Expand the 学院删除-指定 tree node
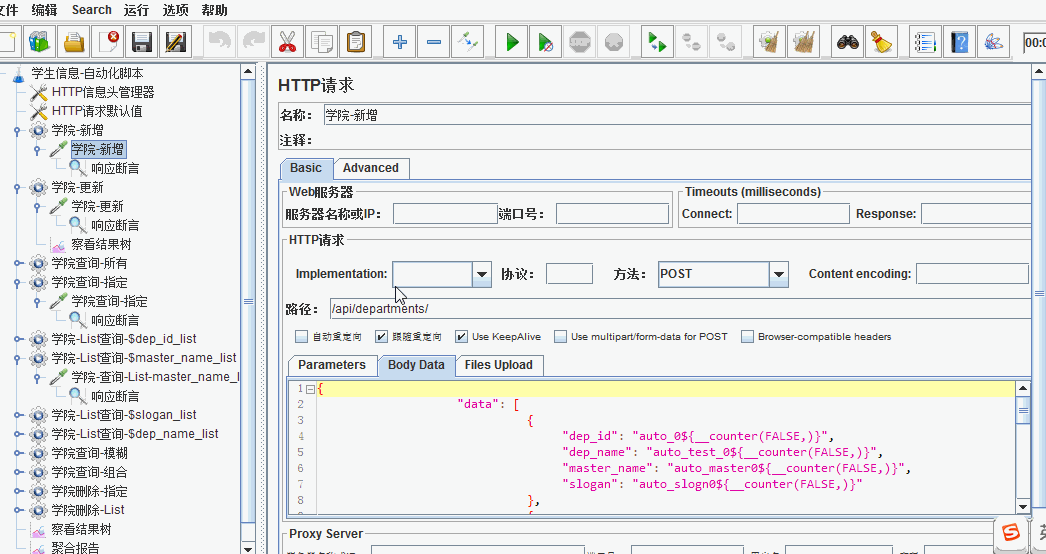Image resolution: width=1046 pixels, height=554 pixels. [17, 491]
